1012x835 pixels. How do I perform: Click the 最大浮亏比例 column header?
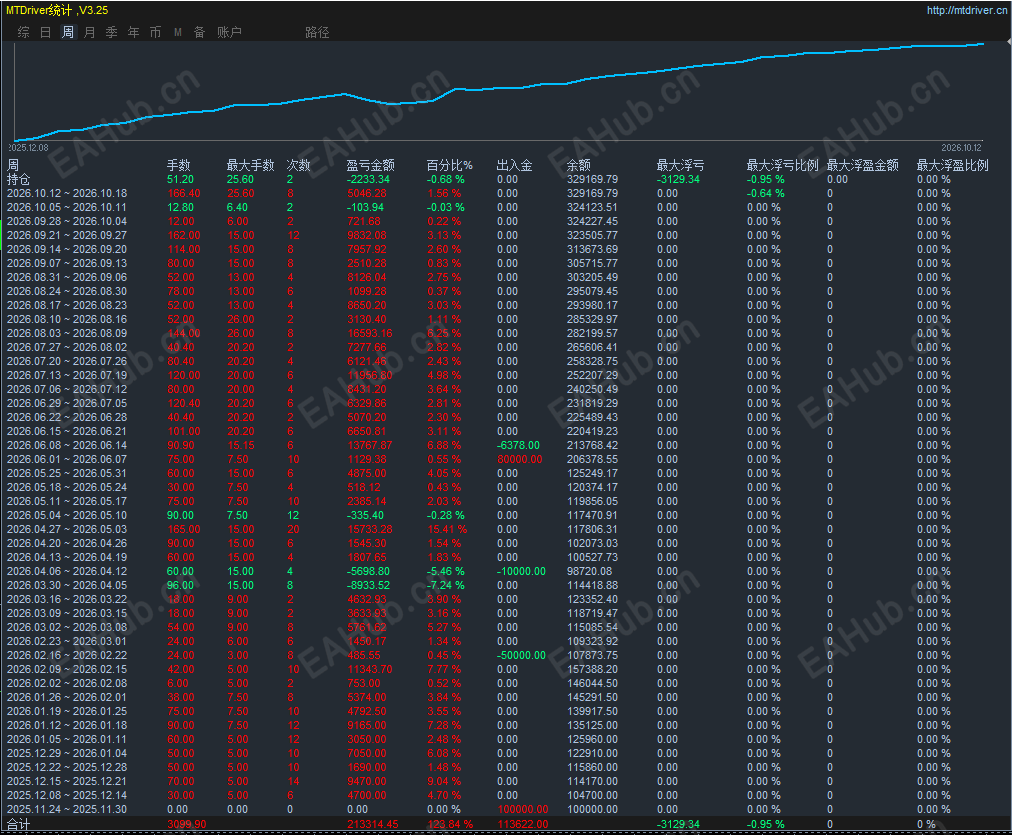coord(782,165)
